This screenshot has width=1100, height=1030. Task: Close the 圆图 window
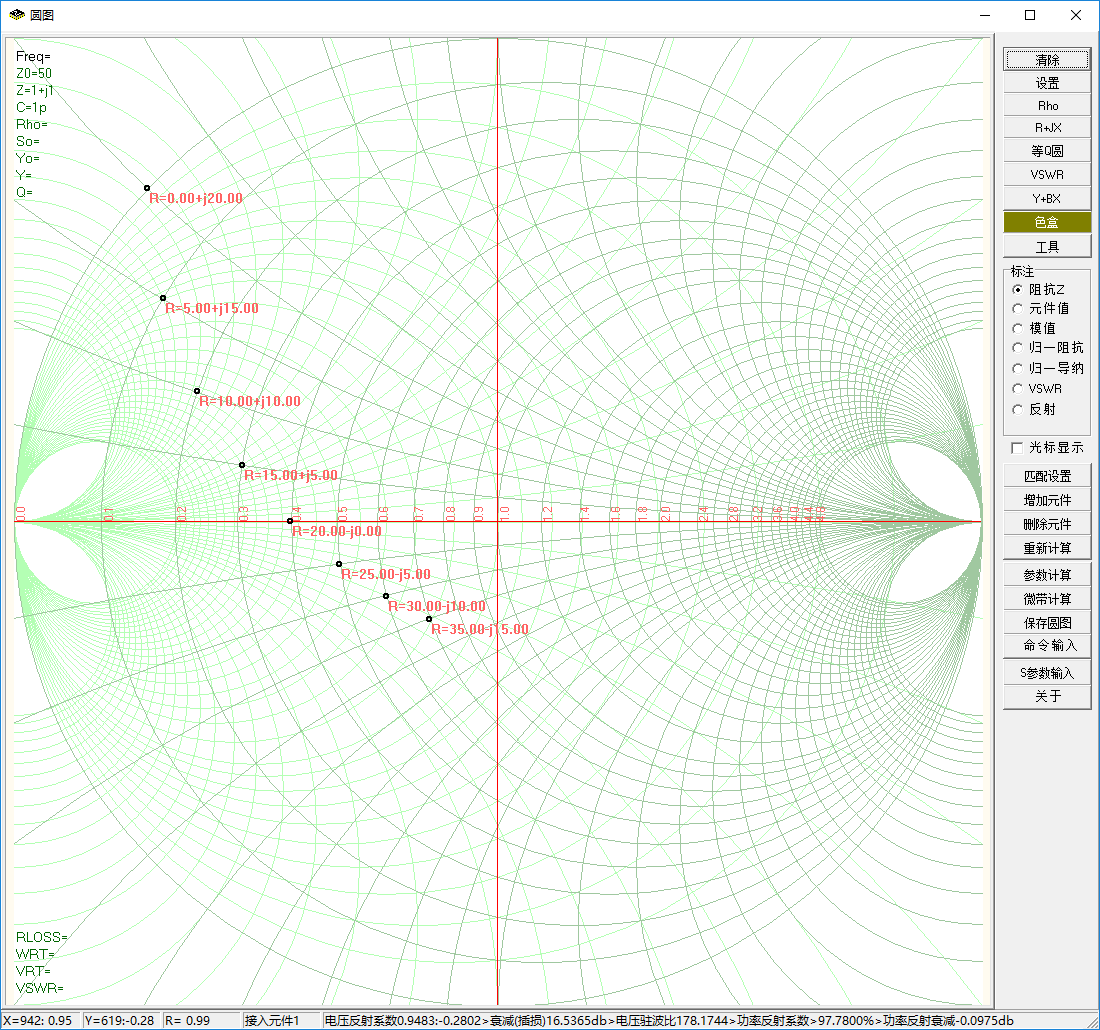tap(1075, 15)
